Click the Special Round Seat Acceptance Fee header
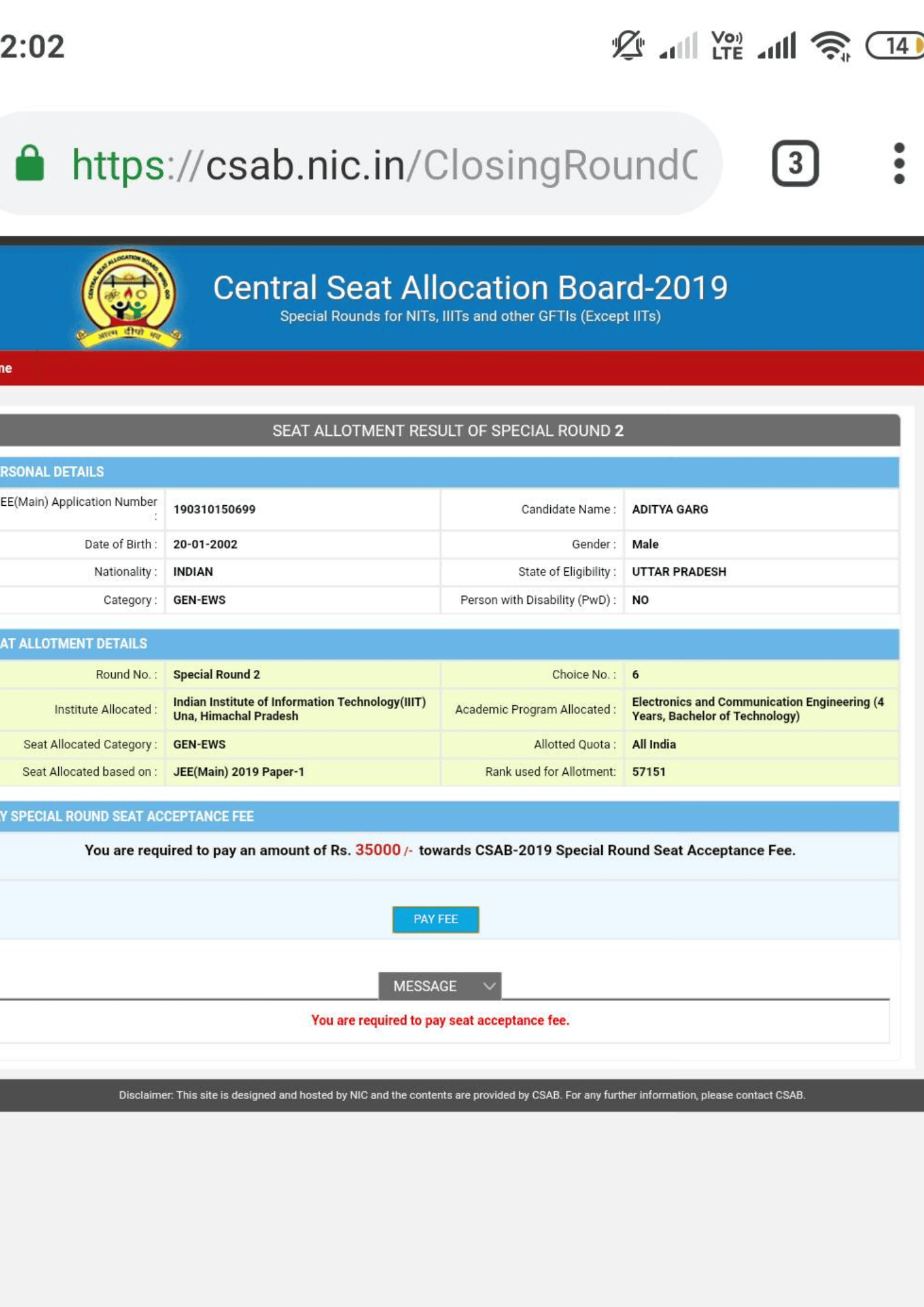Image resolution: width=924 pixels, height=1307 pixels. tap(127, 816)
